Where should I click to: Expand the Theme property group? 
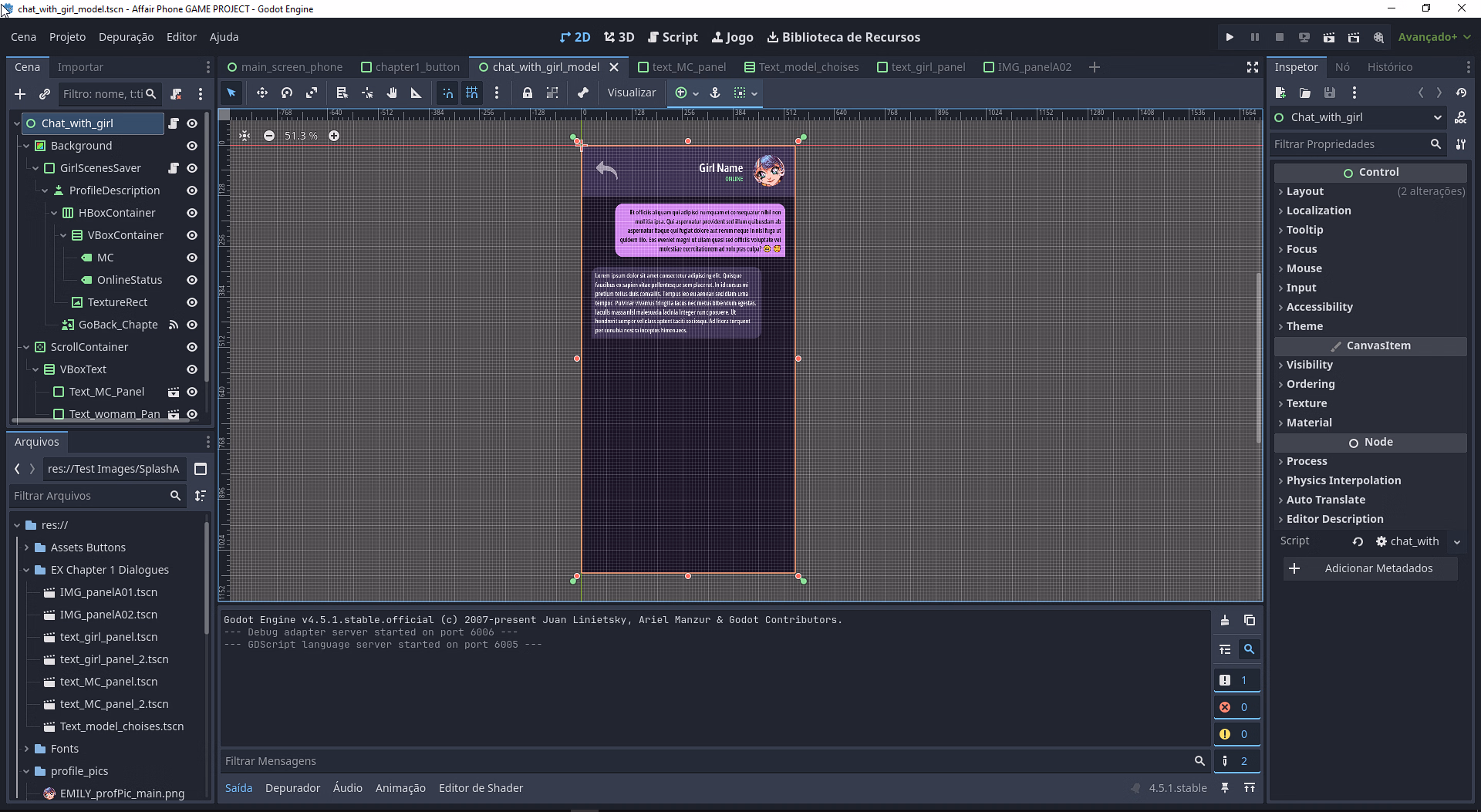tap(1304, 326)
